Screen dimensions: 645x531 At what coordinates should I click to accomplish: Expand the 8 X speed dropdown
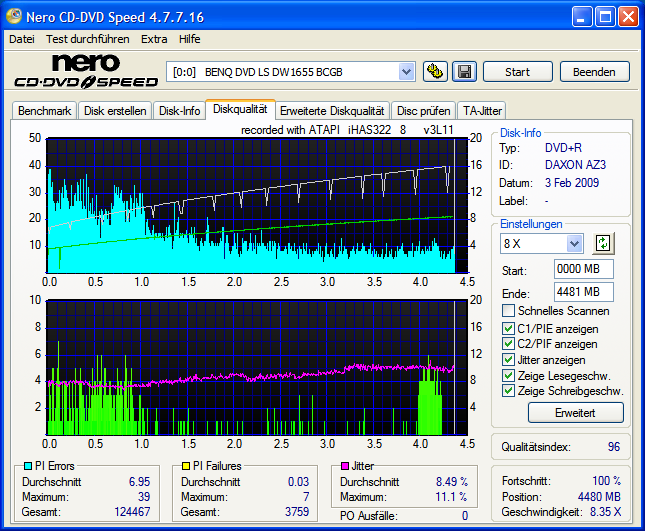pos(574,243)
